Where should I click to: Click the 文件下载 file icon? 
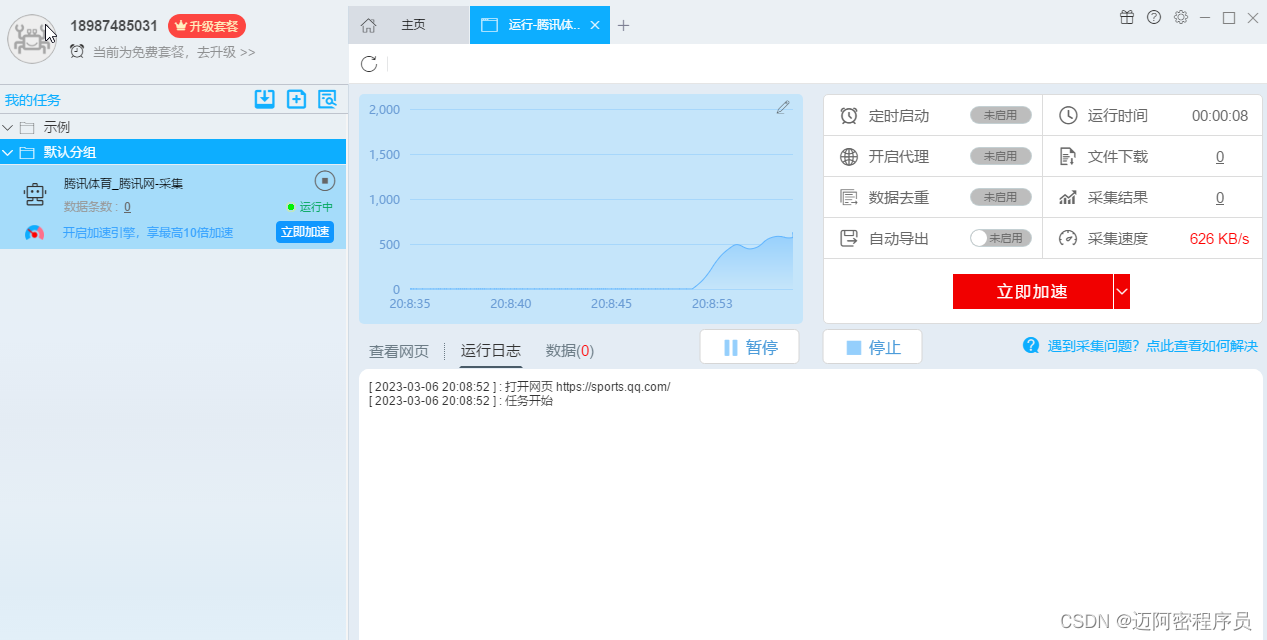tap(1068, 156)
